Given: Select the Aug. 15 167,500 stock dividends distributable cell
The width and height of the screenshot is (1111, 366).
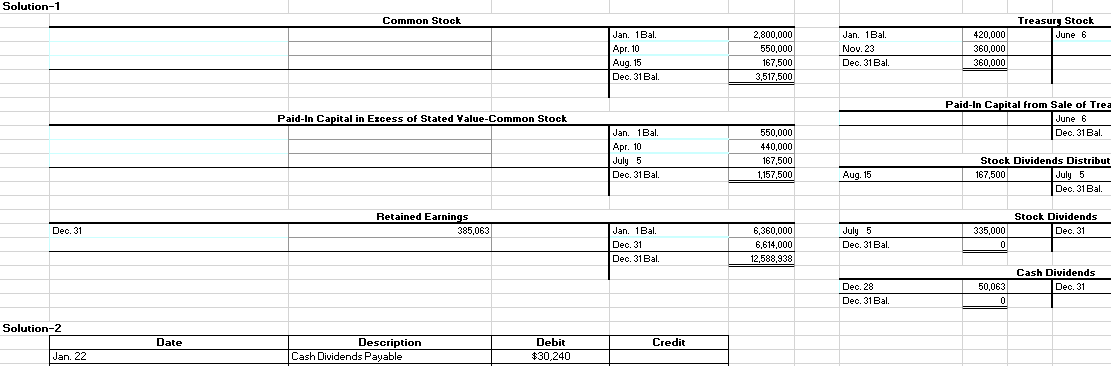Looking at the screenshot, I should pos(984,174).
